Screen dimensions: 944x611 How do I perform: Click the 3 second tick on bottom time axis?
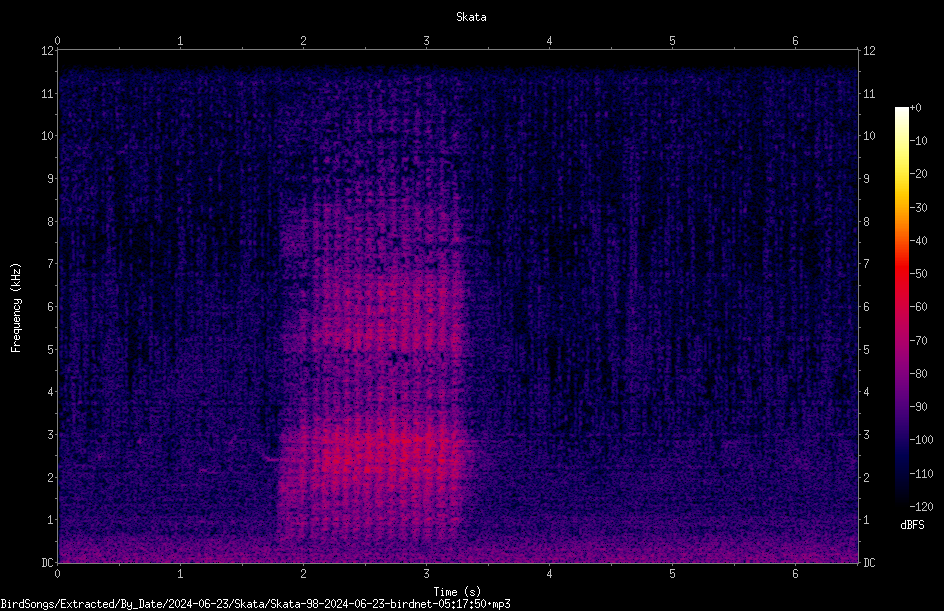pyautogui.click(x=426, y=574)
